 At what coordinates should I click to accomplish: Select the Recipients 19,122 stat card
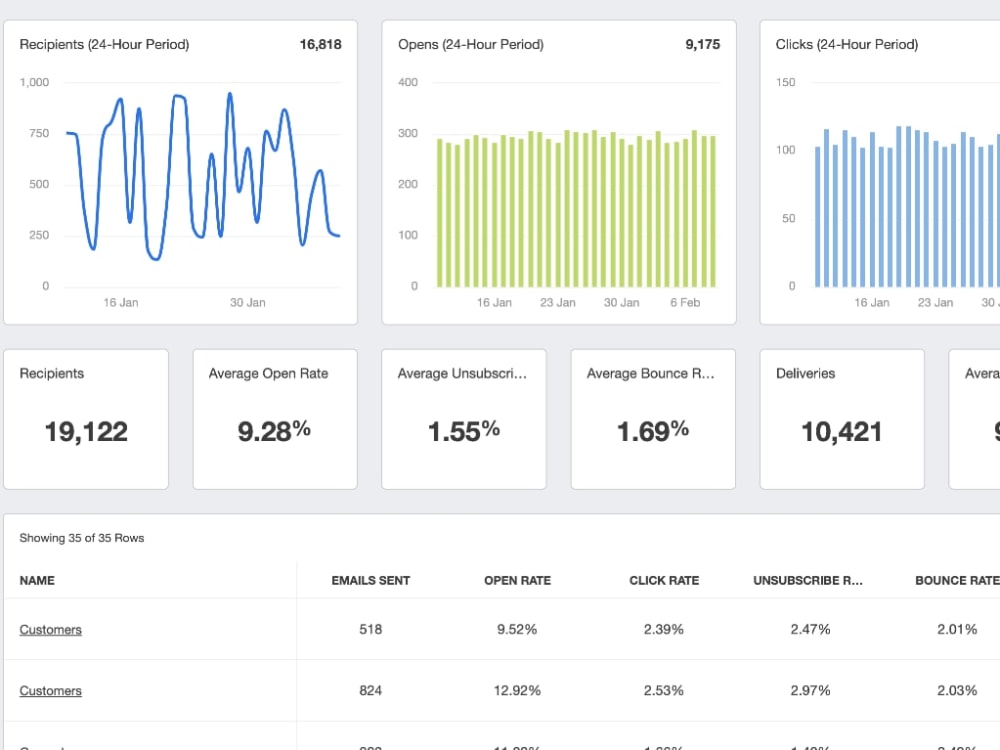point(86,419)
